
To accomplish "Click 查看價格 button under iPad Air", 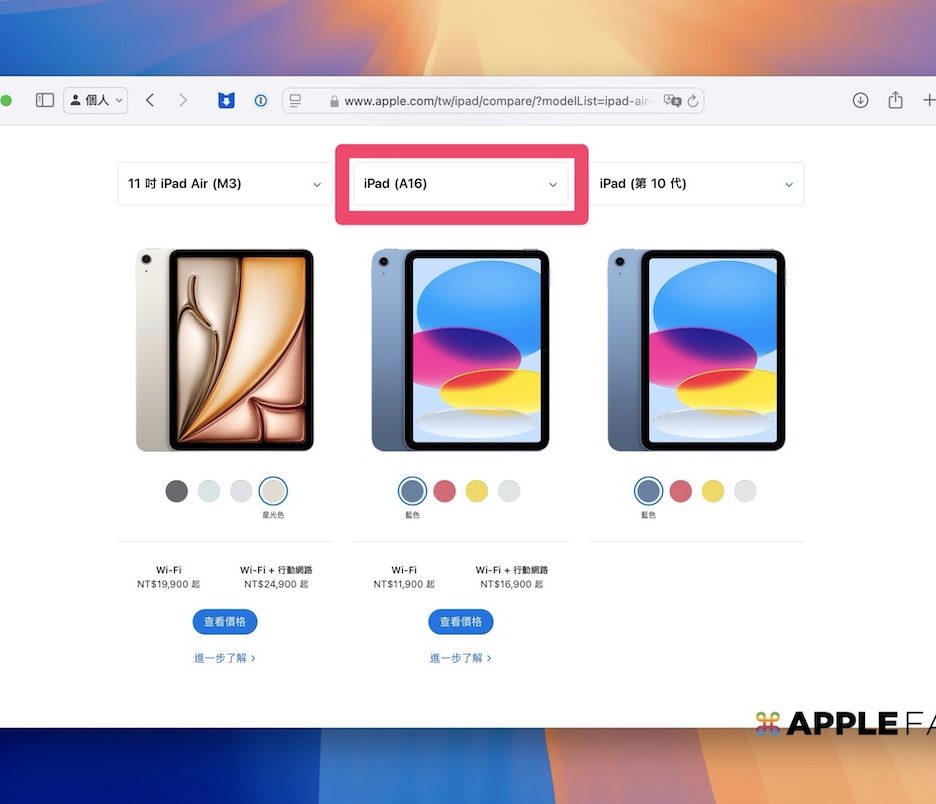I will pyautogui.click(x=225, y=622).
